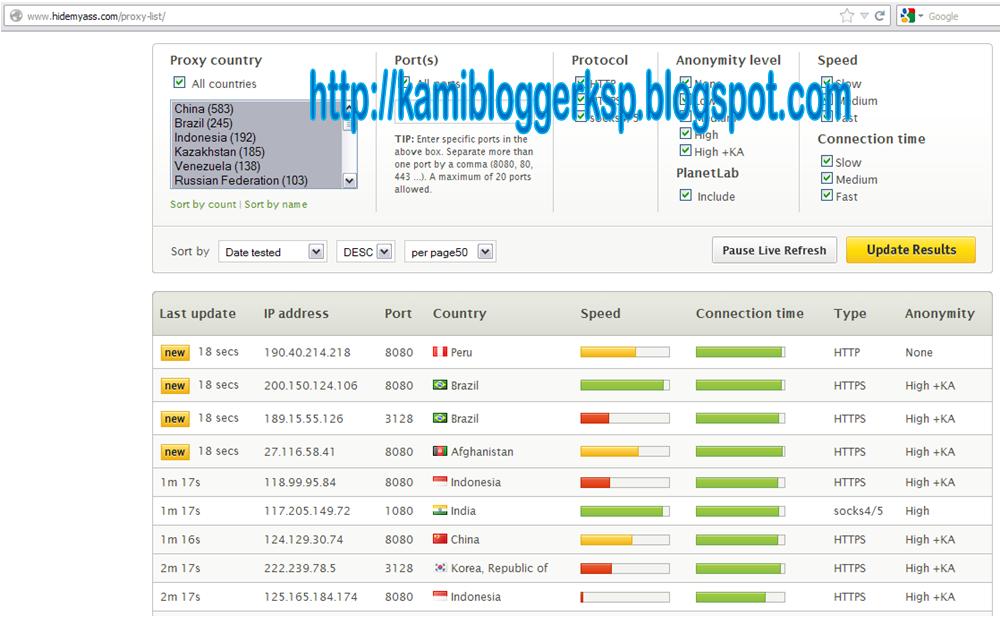The width and height of the screenshot is (1001, 620).
Task: Click the new badge for 27.116.58.41
Action: pos(175,452)
